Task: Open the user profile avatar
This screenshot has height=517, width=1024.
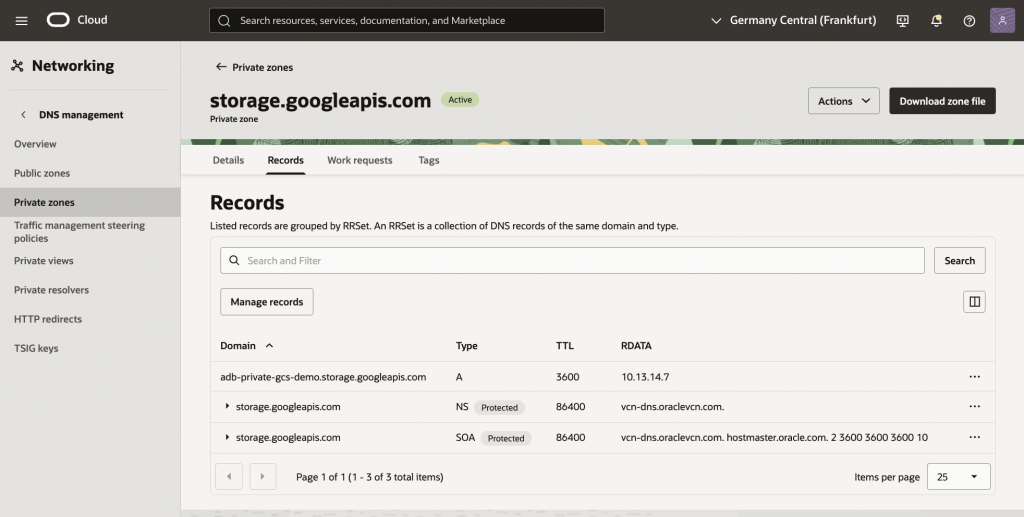Action: click(1002, 20)
